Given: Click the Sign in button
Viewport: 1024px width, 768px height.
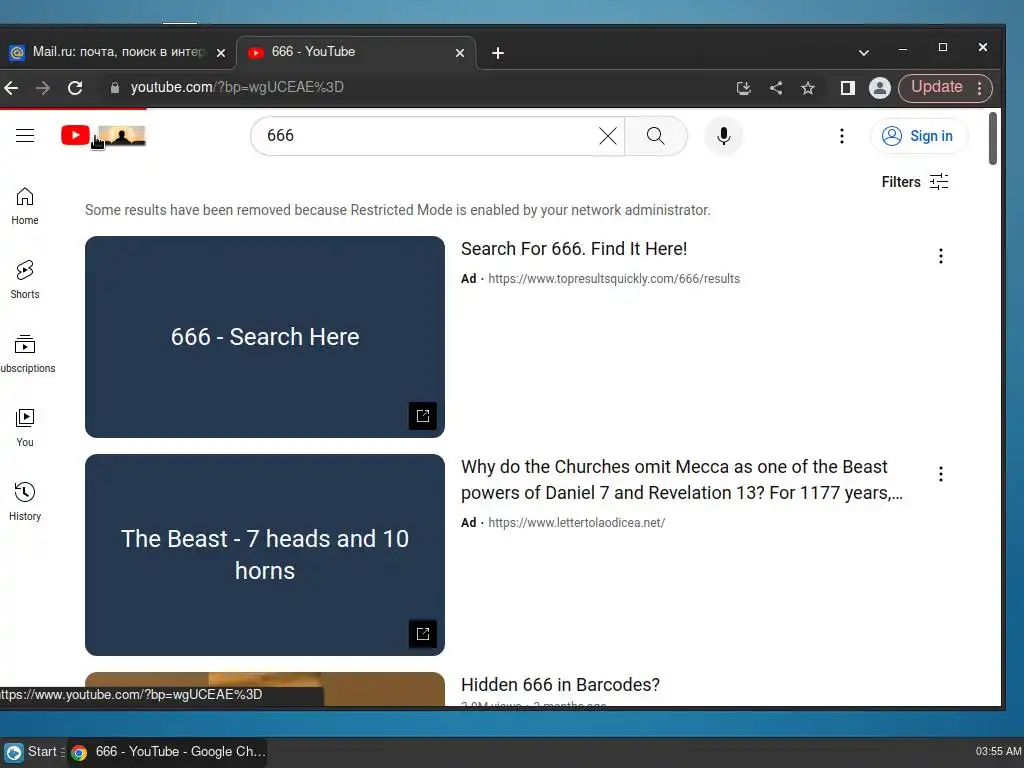Looking at the screenshot, I should [919, 136].
